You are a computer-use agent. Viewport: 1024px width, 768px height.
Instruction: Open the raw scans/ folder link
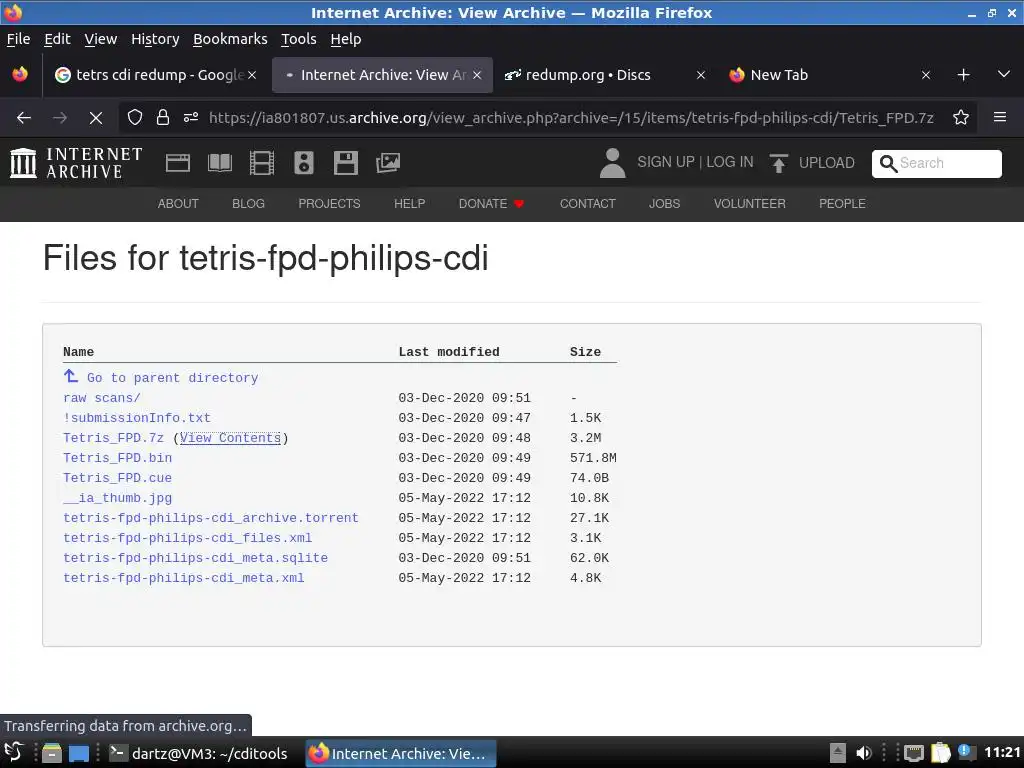tap(102, 398)
